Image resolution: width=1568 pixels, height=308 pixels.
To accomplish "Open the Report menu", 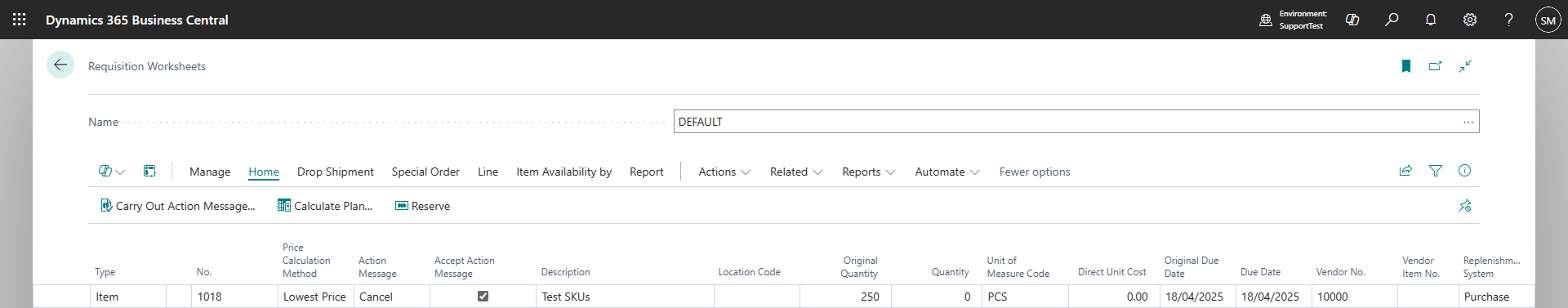I will tap(646, 172).
